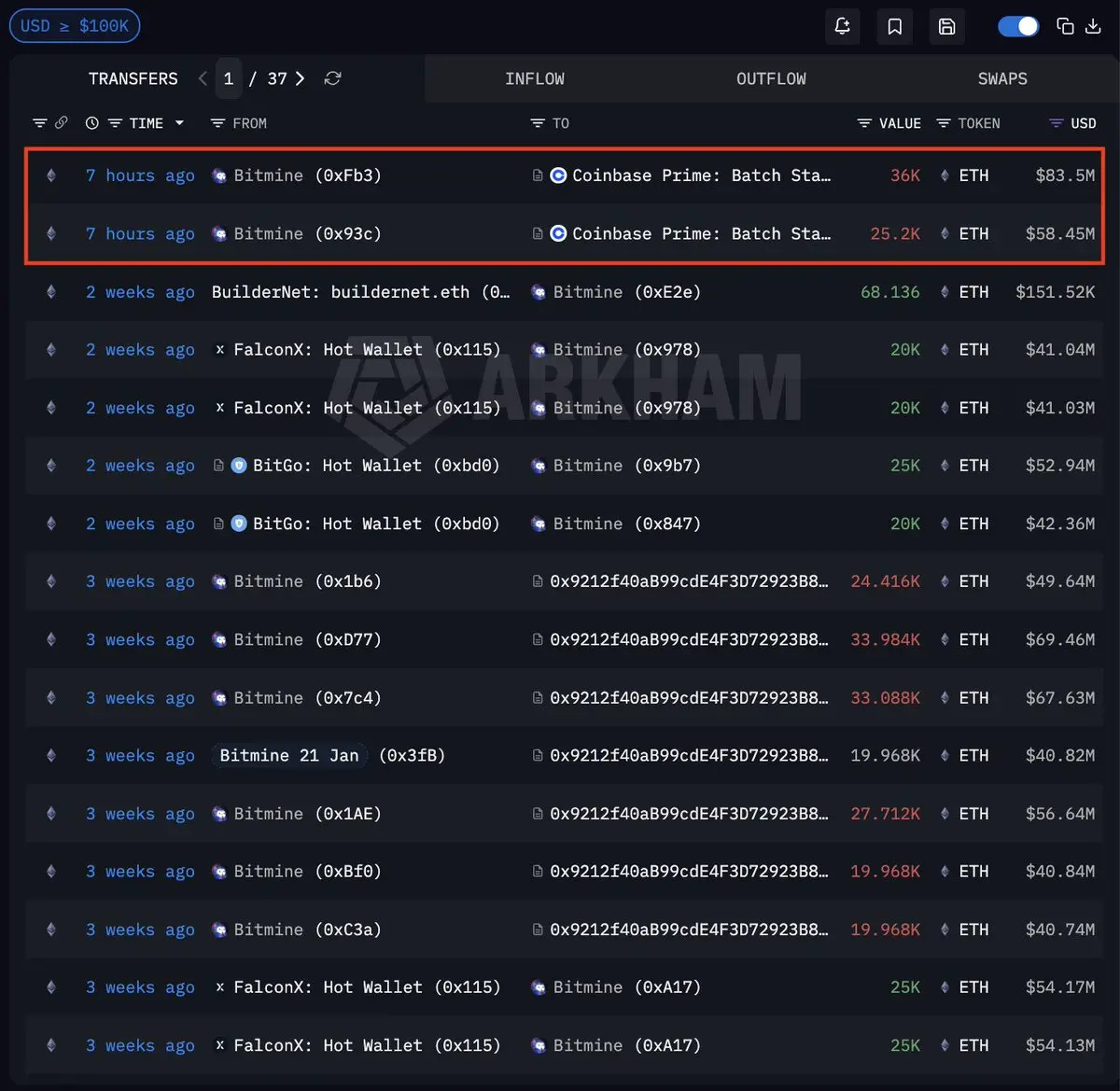
Task: Open Bitmine (0xFb3) sender link
Action: tap(307, 175)
